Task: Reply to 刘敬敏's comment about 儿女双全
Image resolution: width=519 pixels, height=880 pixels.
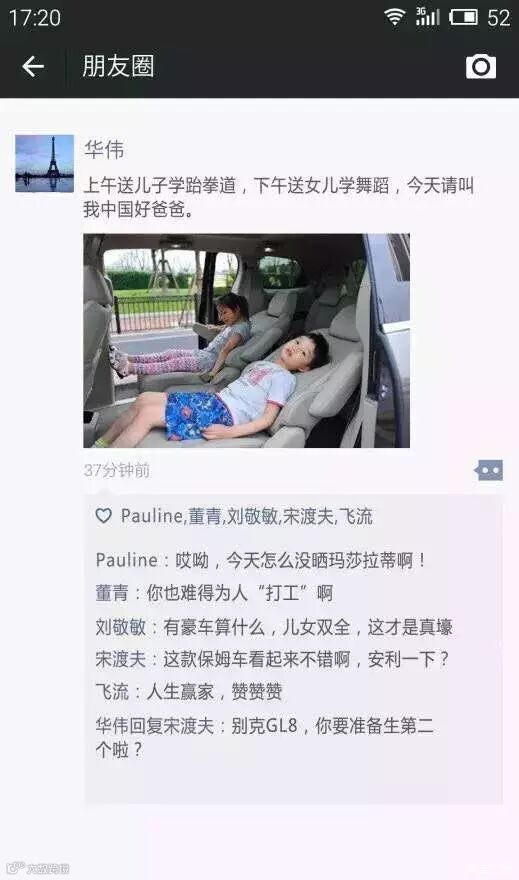Action: click(274, 626)
